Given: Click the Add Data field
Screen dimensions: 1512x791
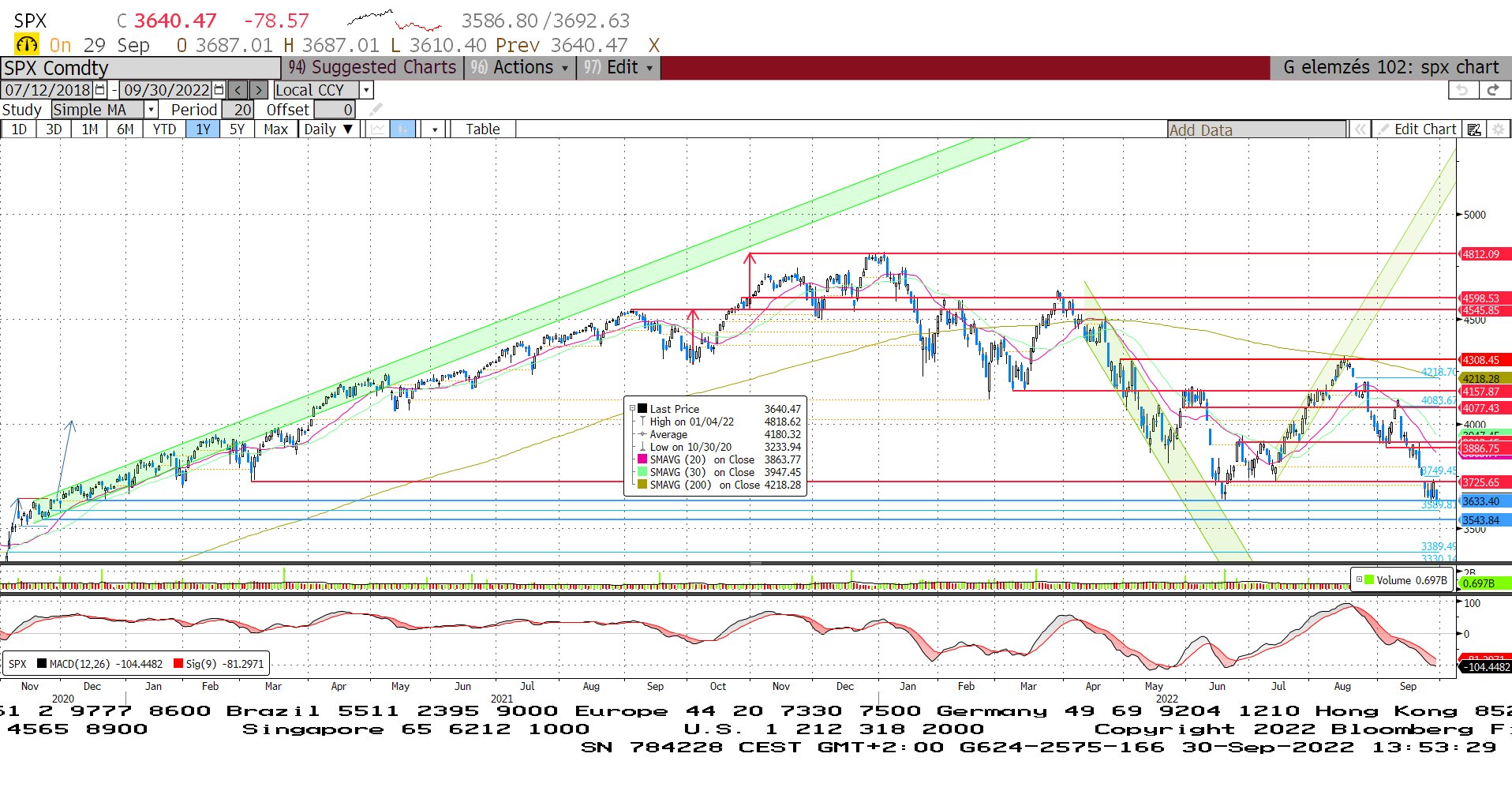Looking at the screenshot, I should pyautogui.click(x=1256, y=129).
